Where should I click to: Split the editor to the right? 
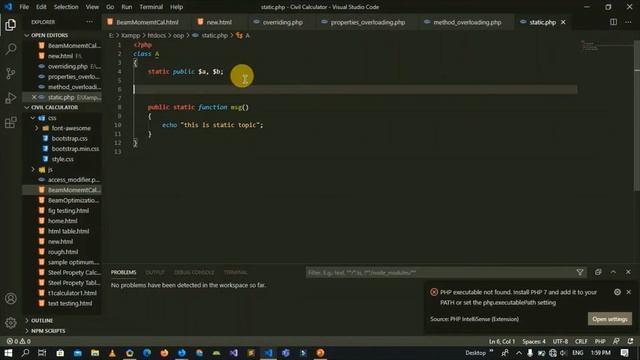pos(613,22)
